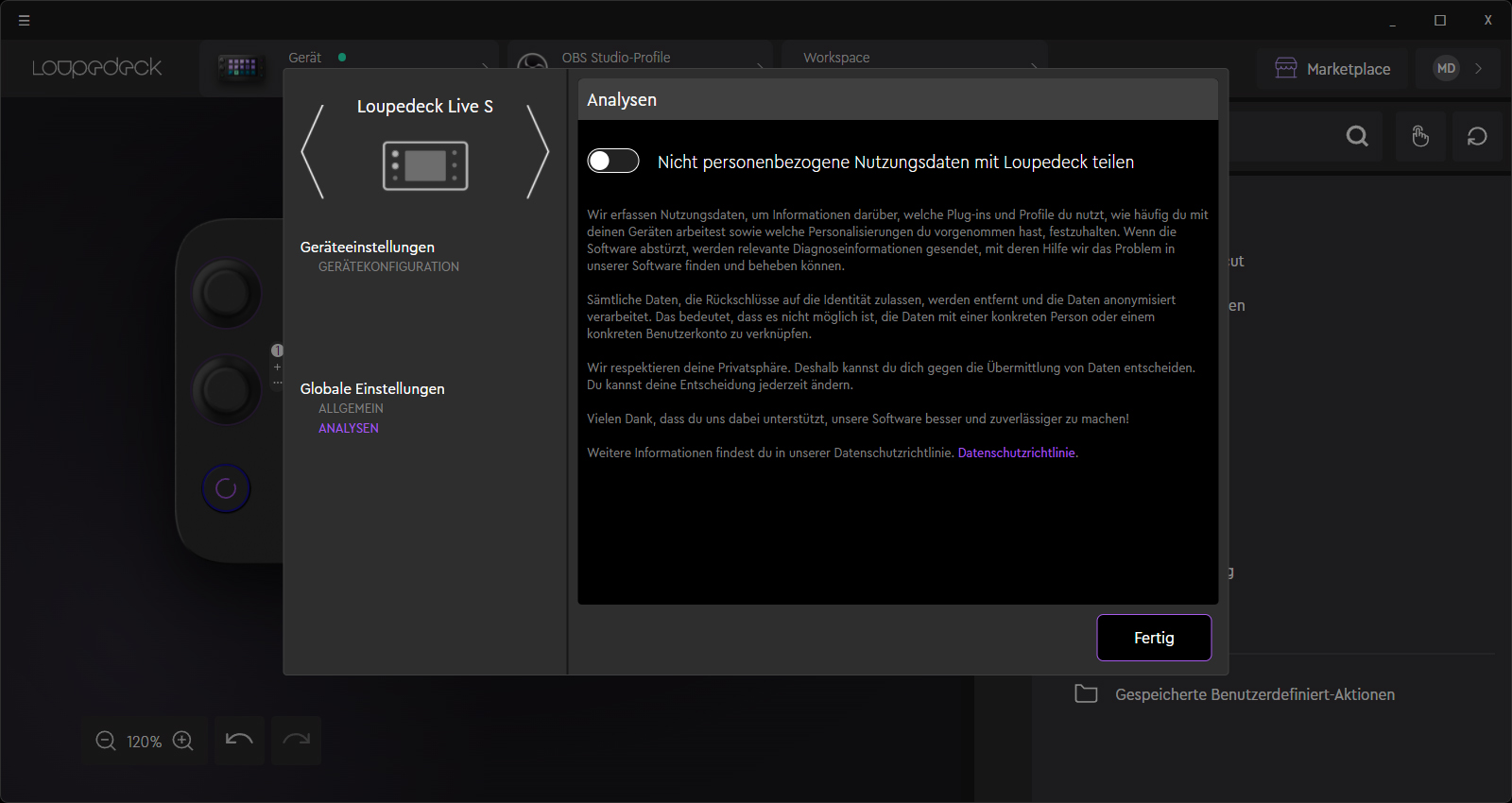Maximize the Loupedeck window
1512x803 pixels.
(x=1440, y=20)
